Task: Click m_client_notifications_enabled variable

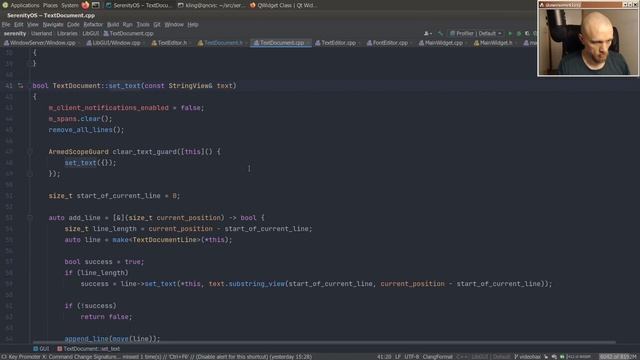Action: click(x=109, y=108)
